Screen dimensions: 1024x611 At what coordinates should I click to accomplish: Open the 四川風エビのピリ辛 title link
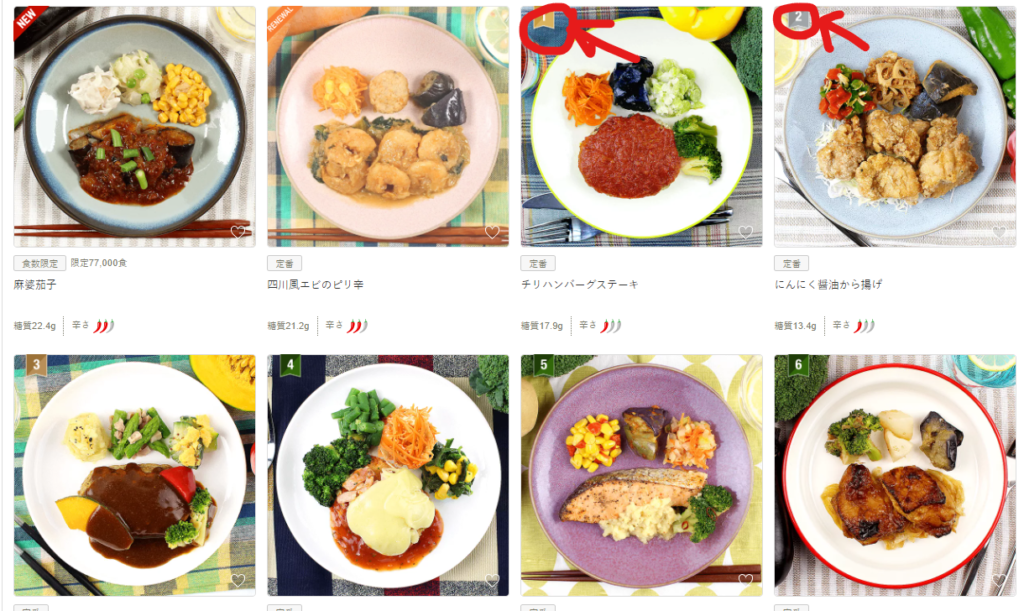(x=315, y=285)
